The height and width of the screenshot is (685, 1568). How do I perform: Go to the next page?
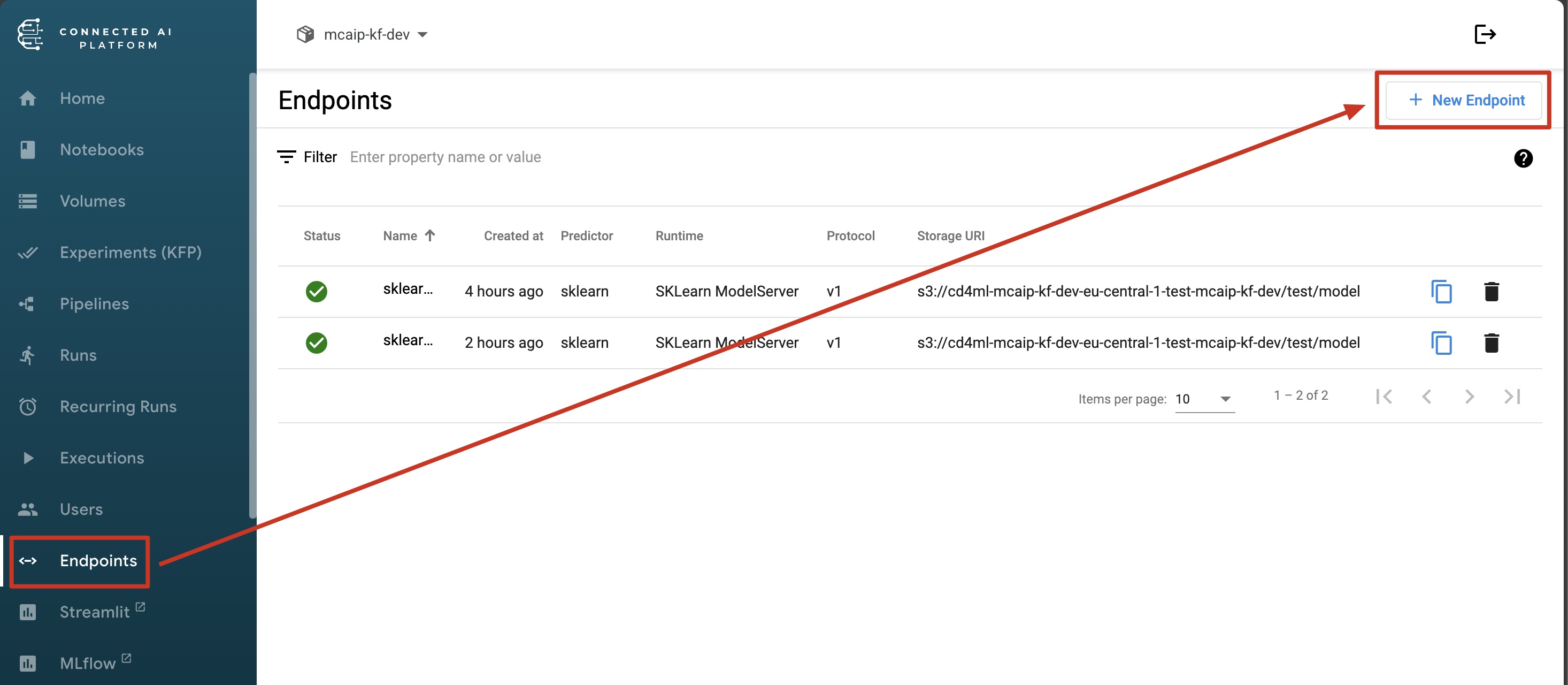point(1470,397)
